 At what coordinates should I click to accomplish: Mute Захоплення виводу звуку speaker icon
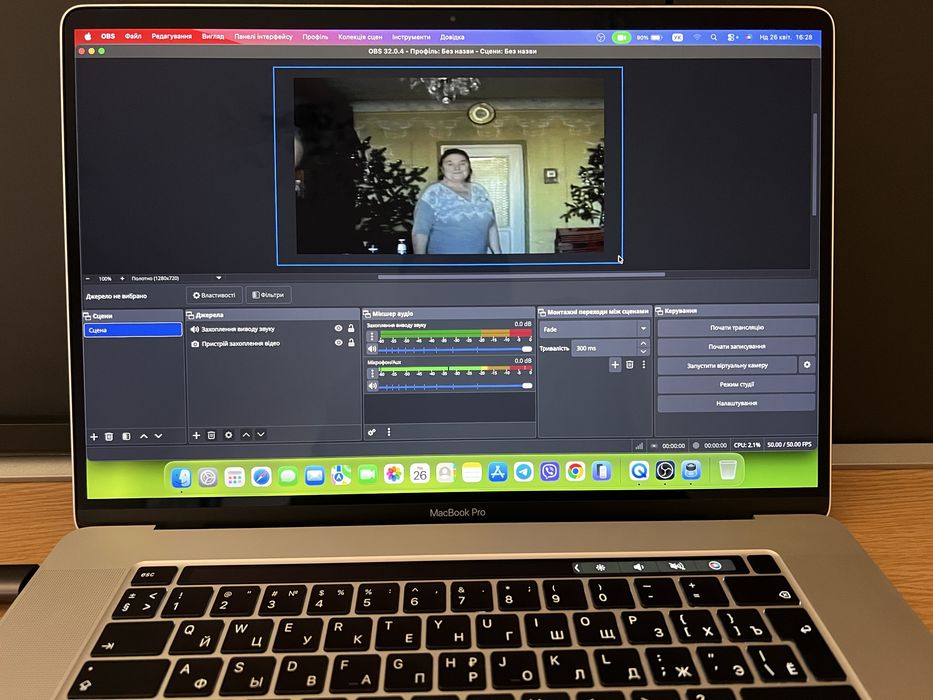click(372, 349)
